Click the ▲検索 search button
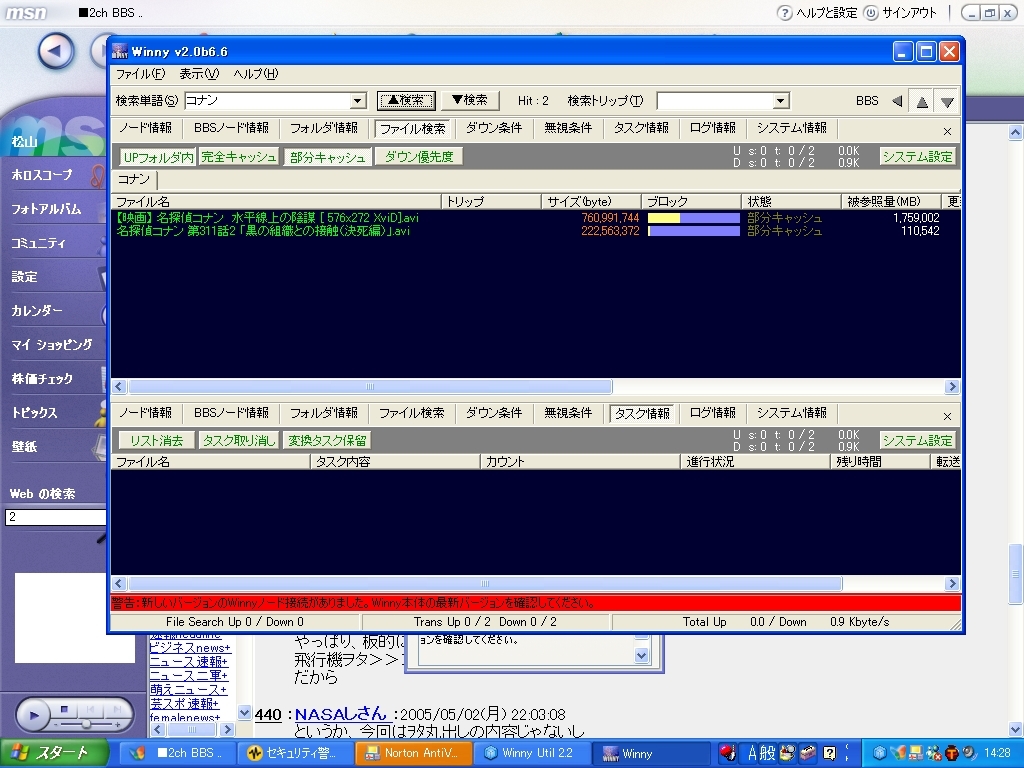Viewport: 1024px width, 768px height. [x=406, y=101]
